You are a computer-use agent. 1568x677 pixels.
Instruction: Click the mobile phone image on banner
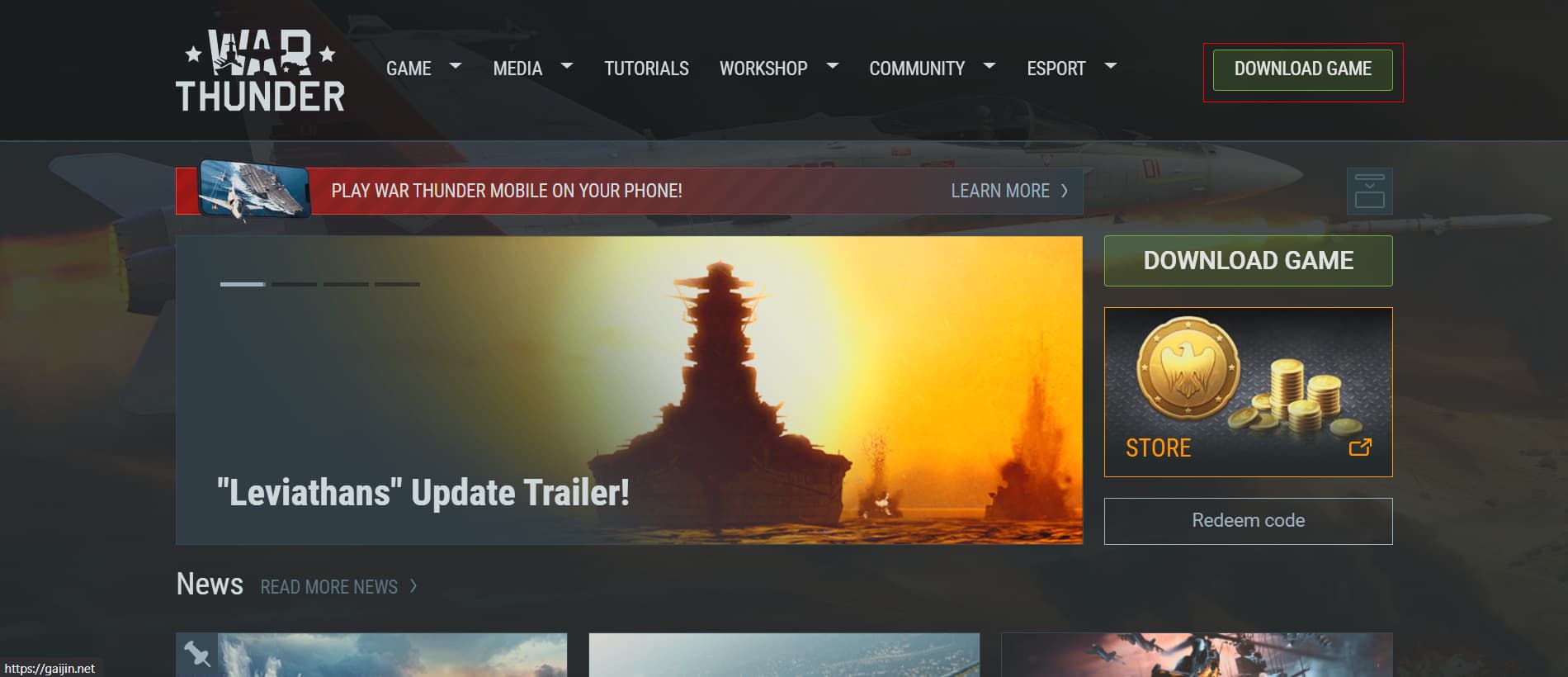point(254,189)
